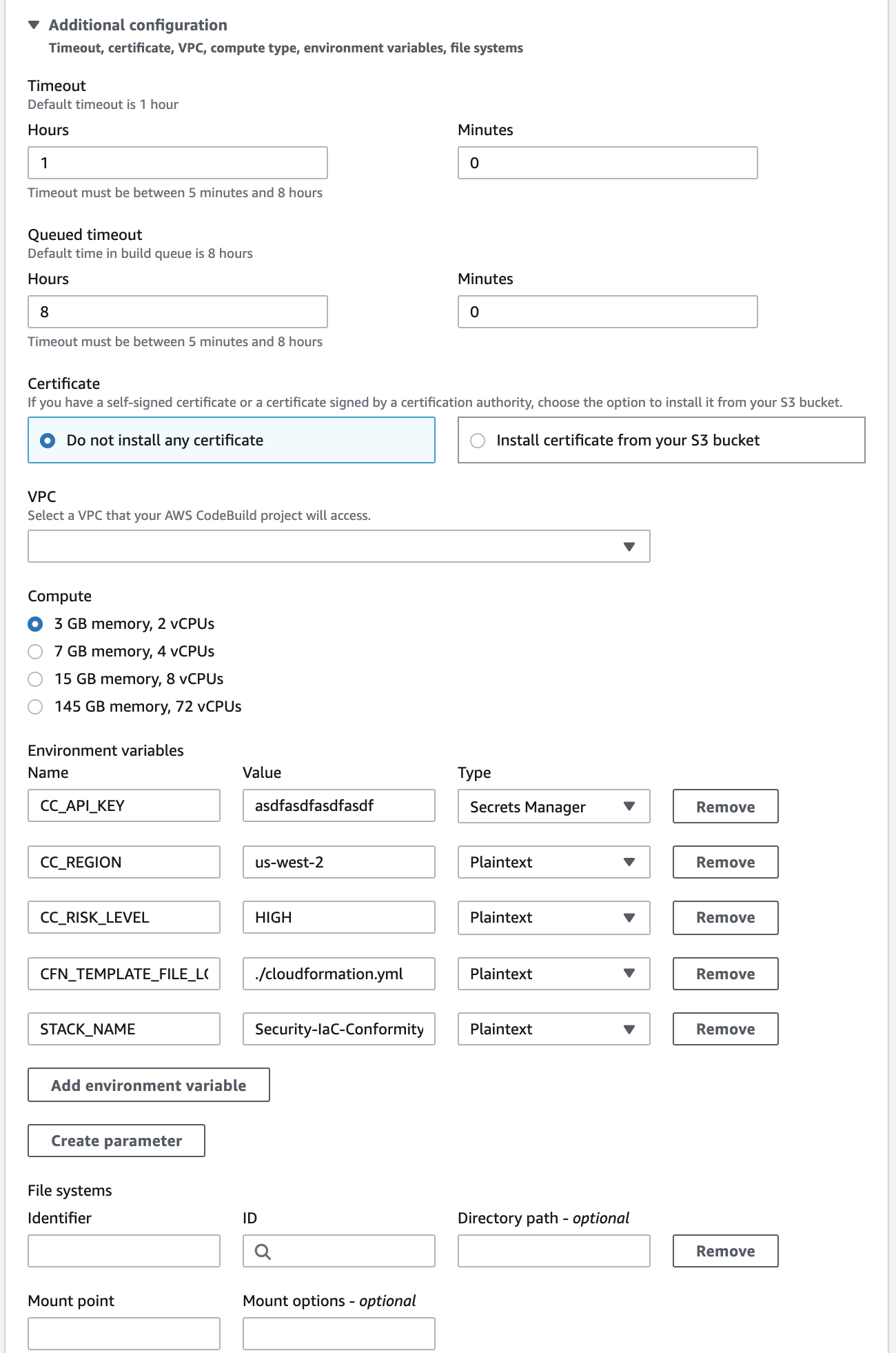Select Install certificate from your S3 bucket

click(661, 440)
